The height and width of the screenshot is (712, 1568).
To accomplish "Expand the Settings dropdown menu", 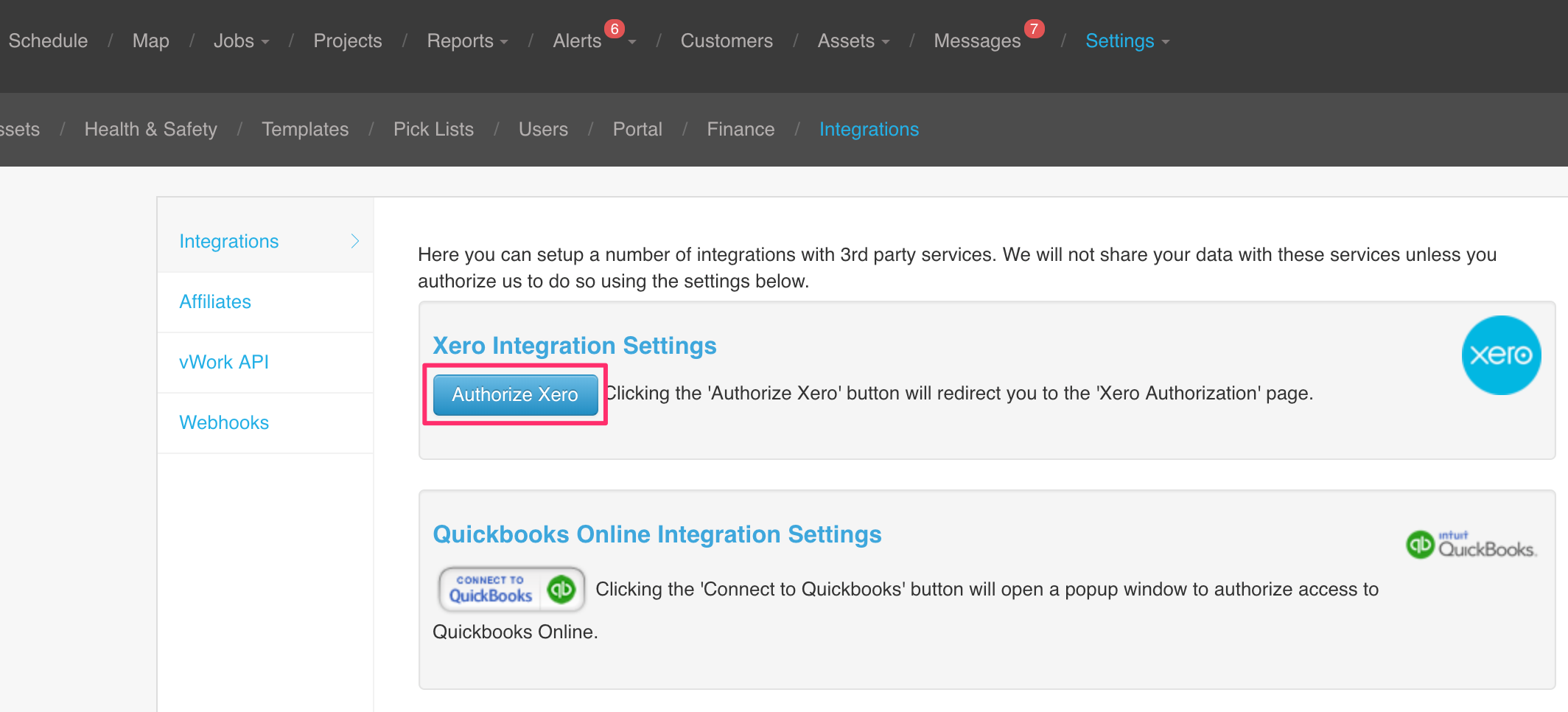I will tap(1127, 41).
